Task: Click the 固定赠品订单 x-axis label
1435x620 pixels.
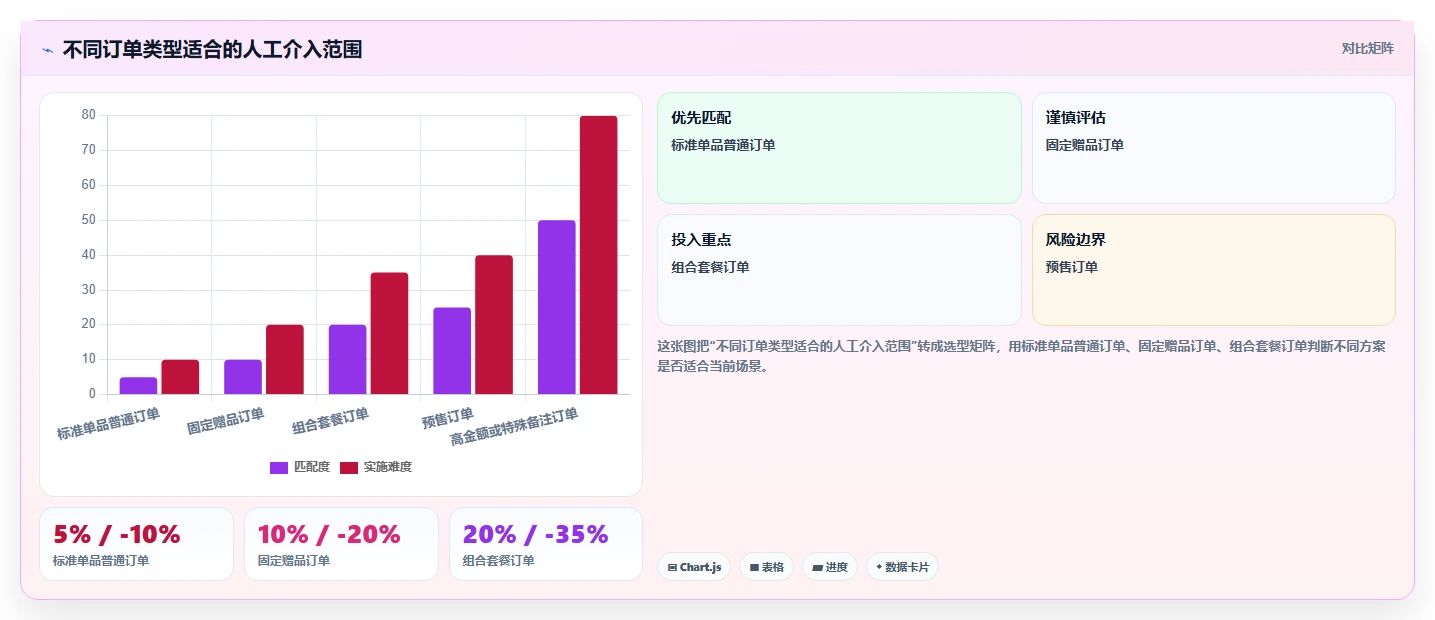Action: (226, 421)
